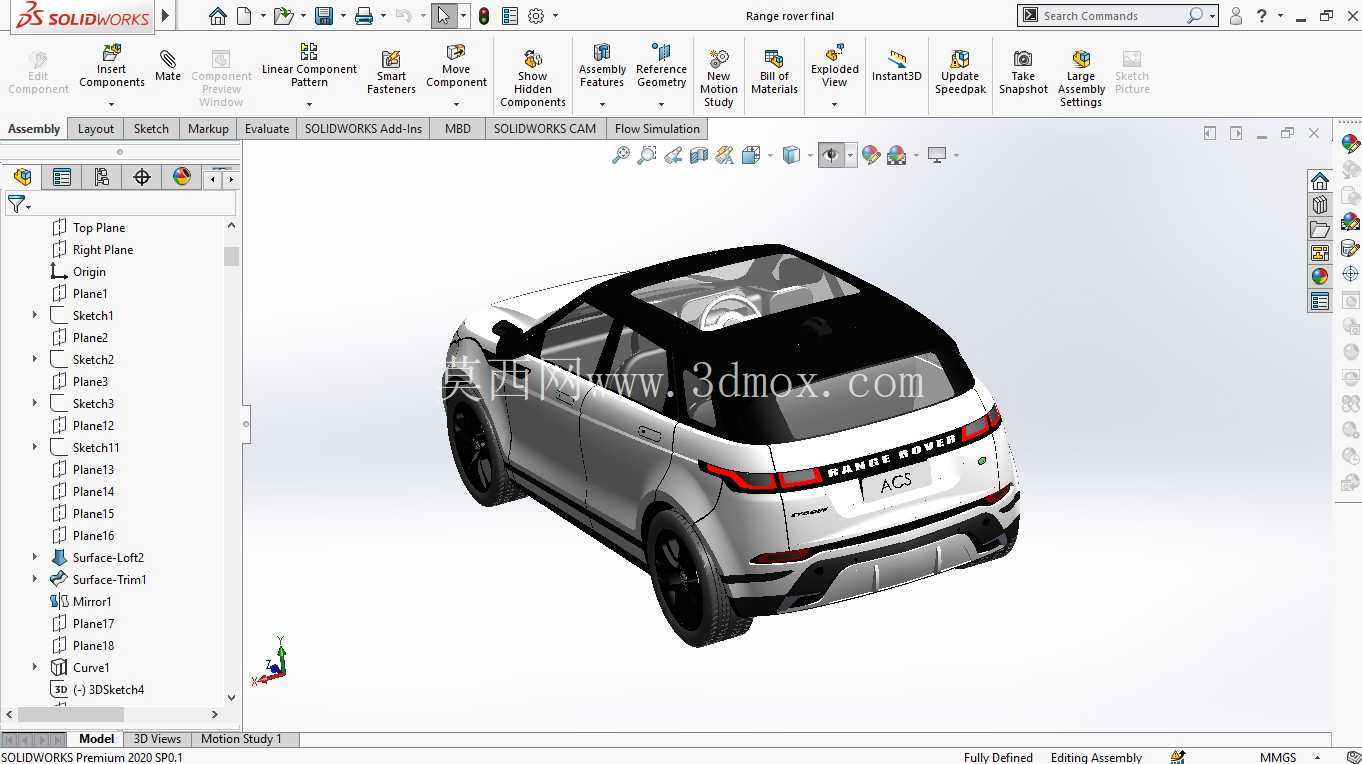1362x764 pixels.
Task: Open Exploded View dropdown arrow
Action: (x=835, y=103)
